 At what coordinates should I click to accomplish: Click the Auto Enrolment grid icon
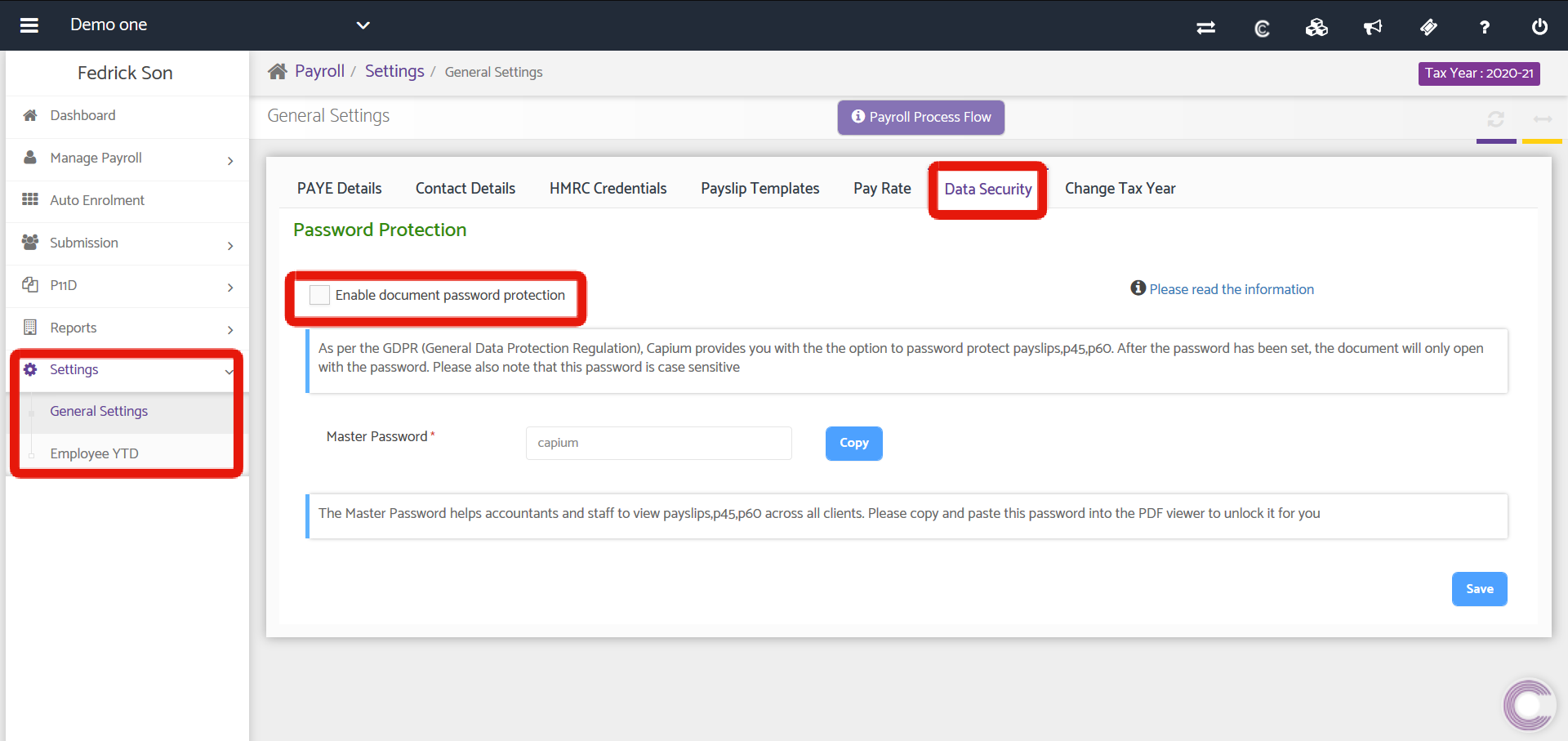(30, 199)
